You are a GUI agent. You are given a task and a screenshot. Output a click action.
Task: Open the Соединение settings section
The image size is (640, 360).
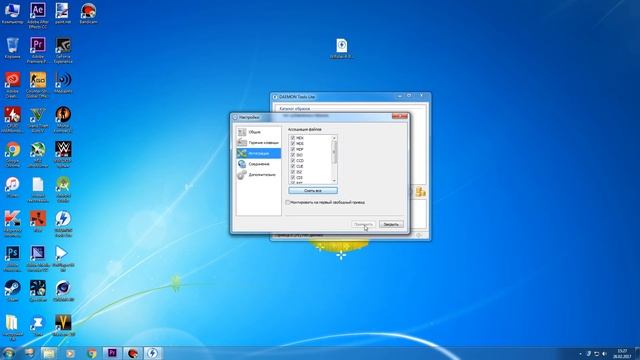tap(258, 164)
